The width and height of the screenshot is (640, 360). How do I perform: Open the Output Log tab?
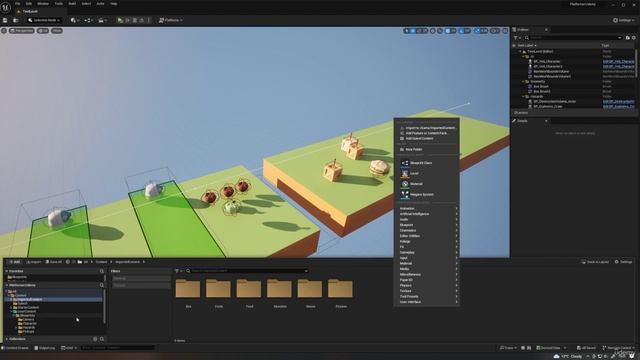pyautogui.click(x=44, y=348)
